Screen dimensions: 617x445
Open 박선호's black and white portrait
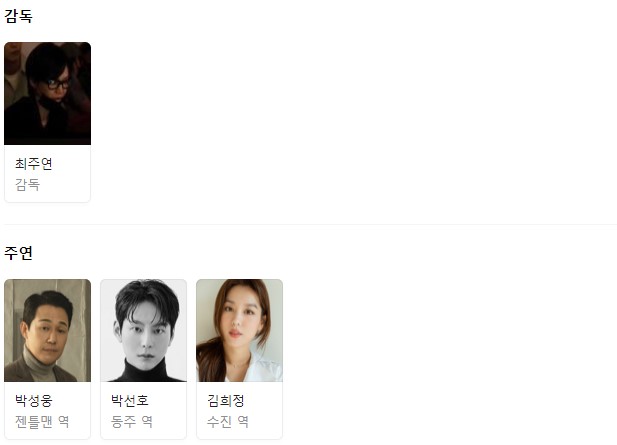tap(143, 331)
